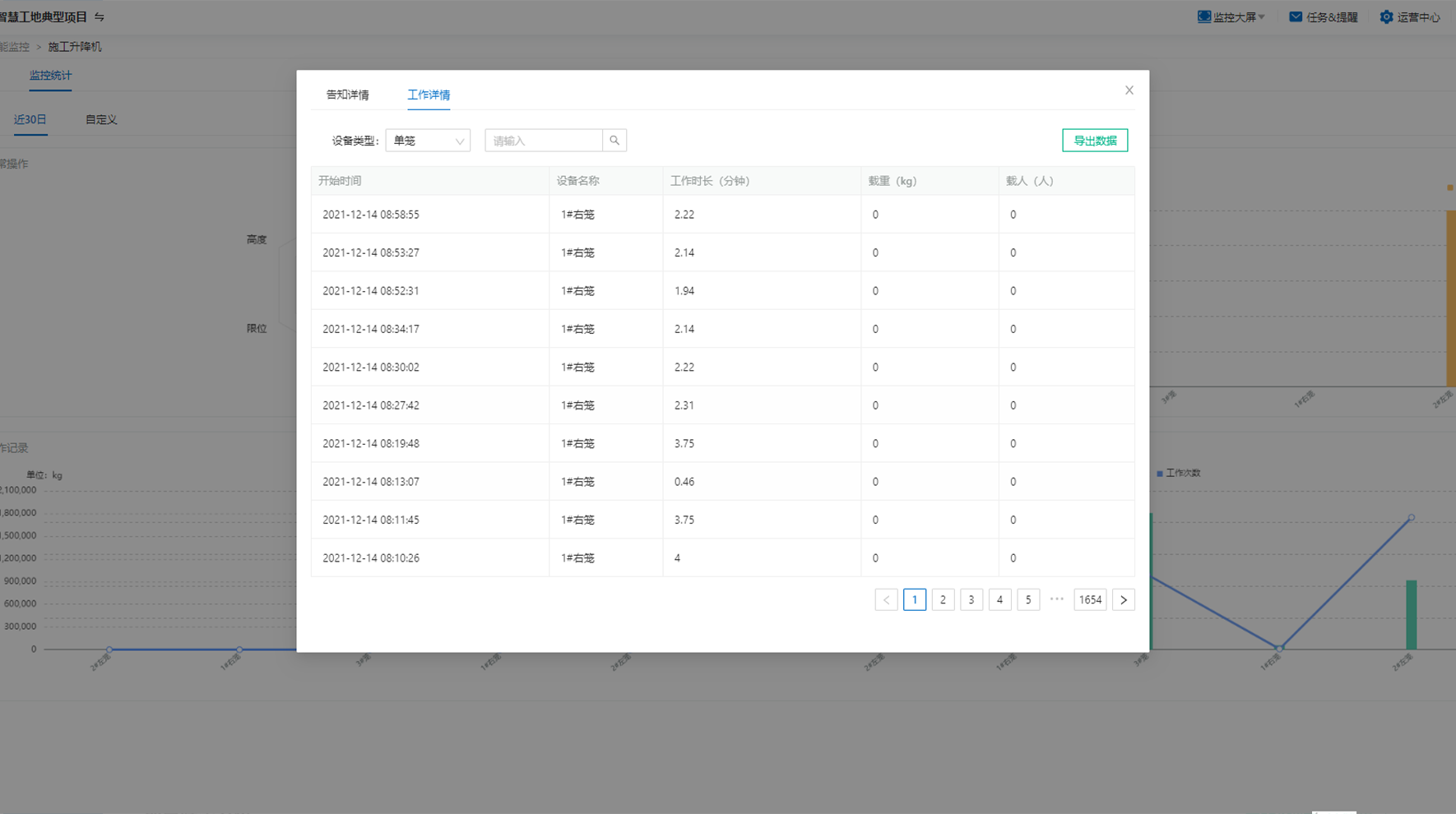Viewport: 1456px width, 814px height.
Task: Select the row starting 2021-12-14 08:10:26
Action: (x=723, y=558)
